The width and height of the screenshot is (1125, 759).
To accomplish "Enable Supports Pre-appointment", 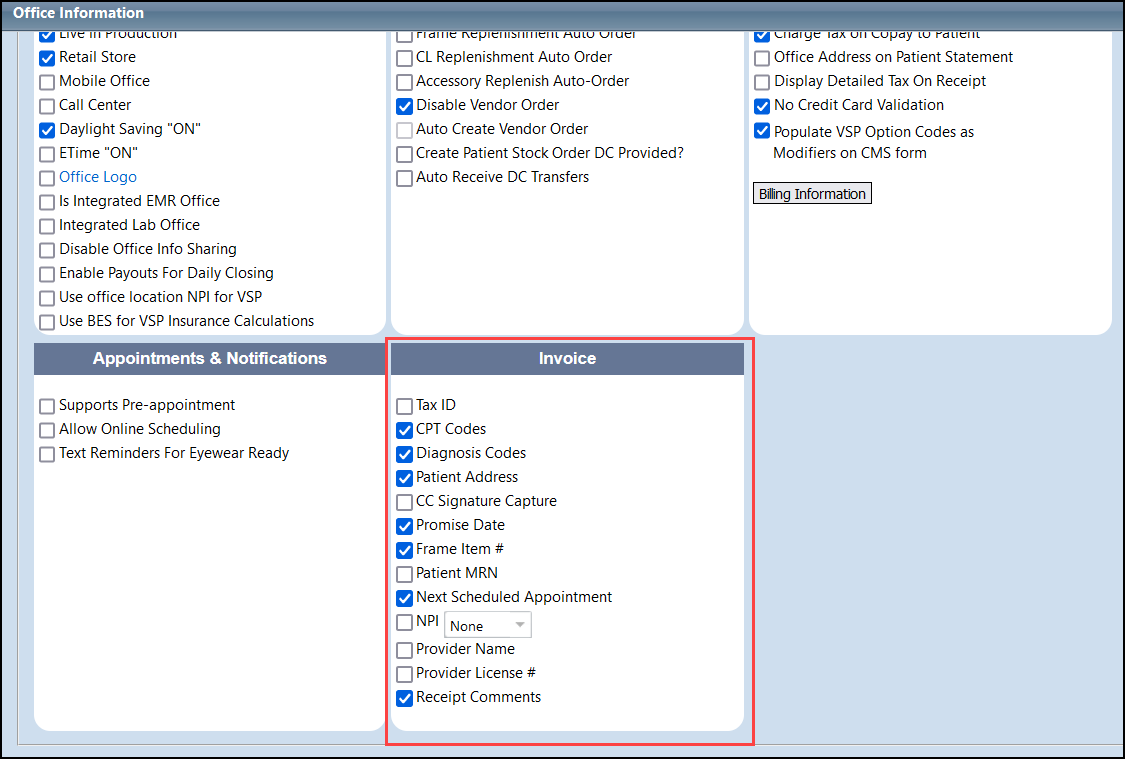I will click(x=46, y=406).
